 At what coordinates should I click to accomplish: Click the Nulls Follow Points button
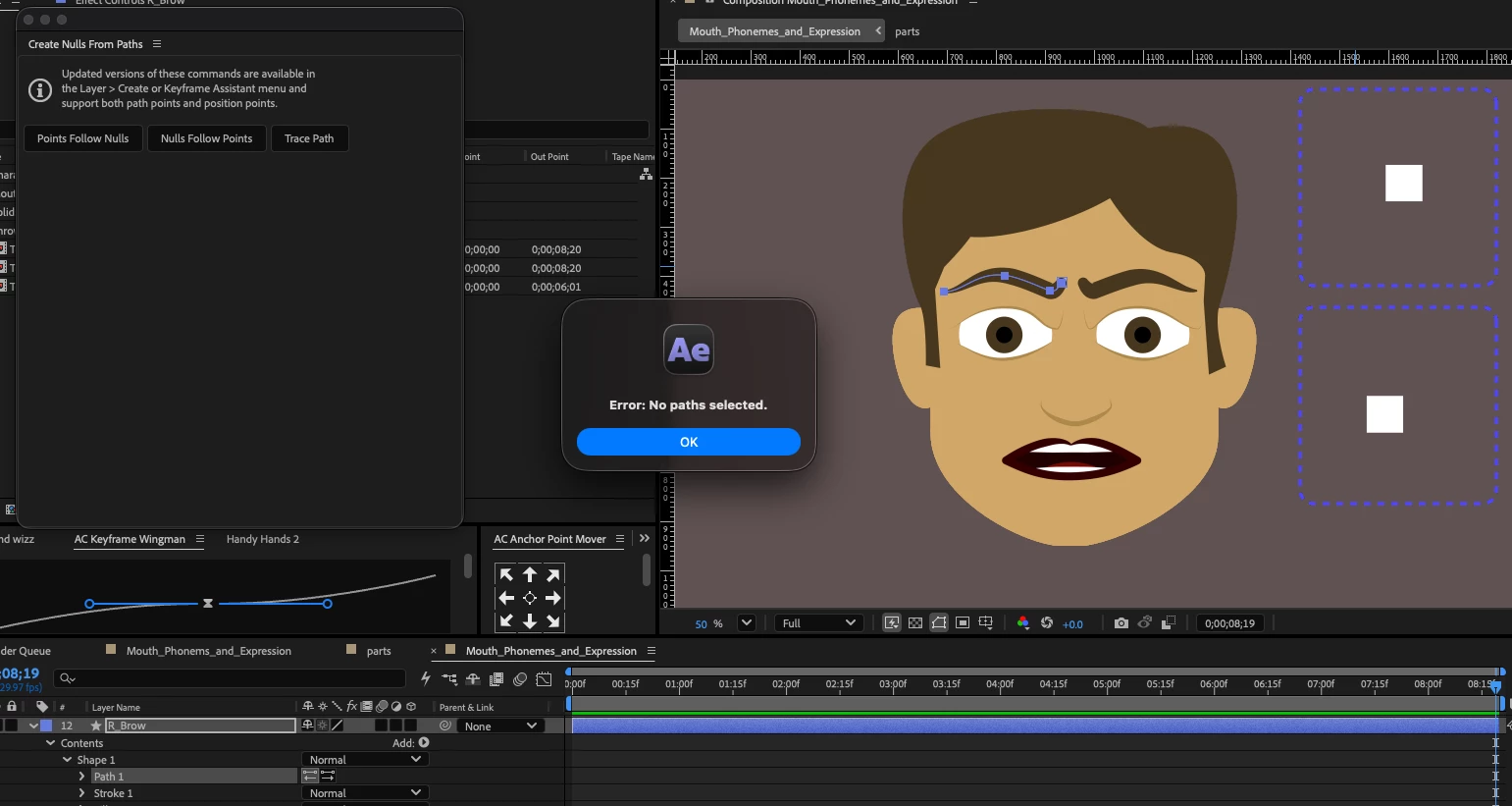(x=207, y=138)
